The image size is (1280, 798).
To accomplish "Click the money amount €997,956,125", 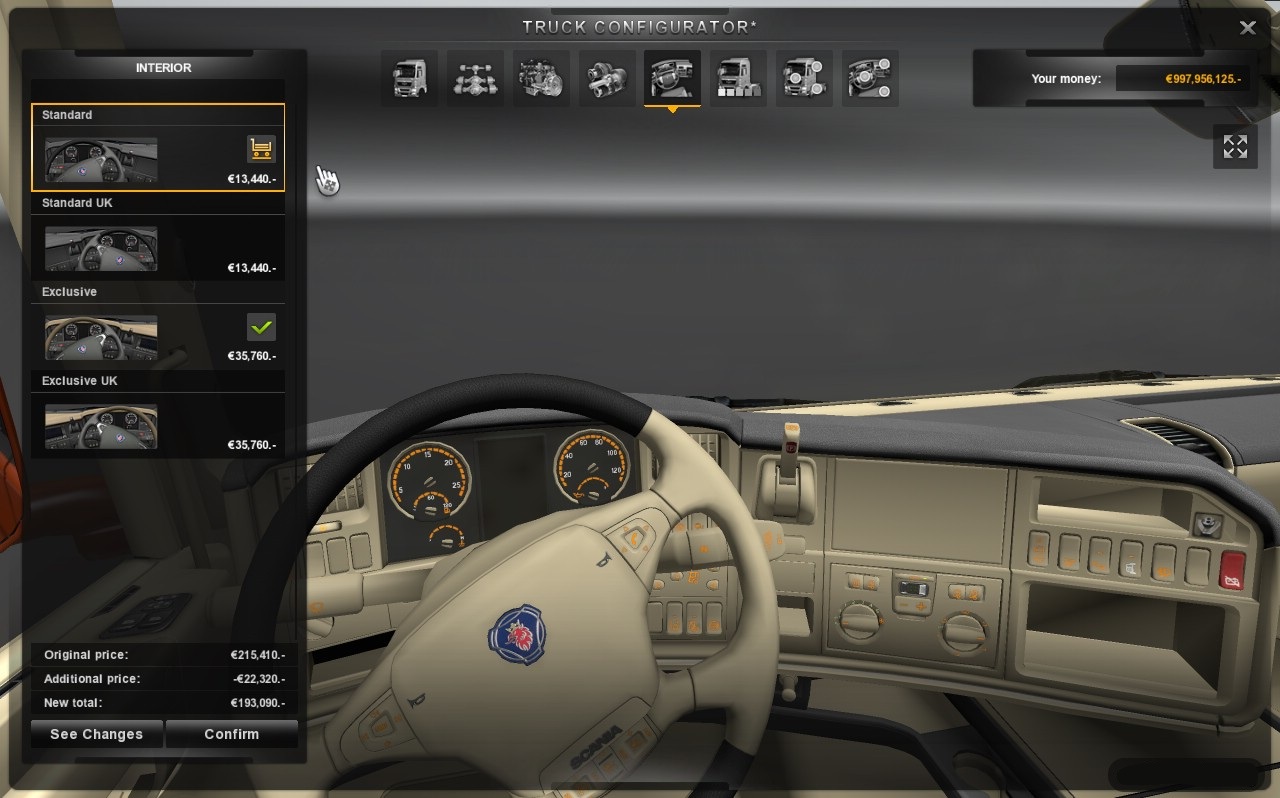I will (1205, 78).
